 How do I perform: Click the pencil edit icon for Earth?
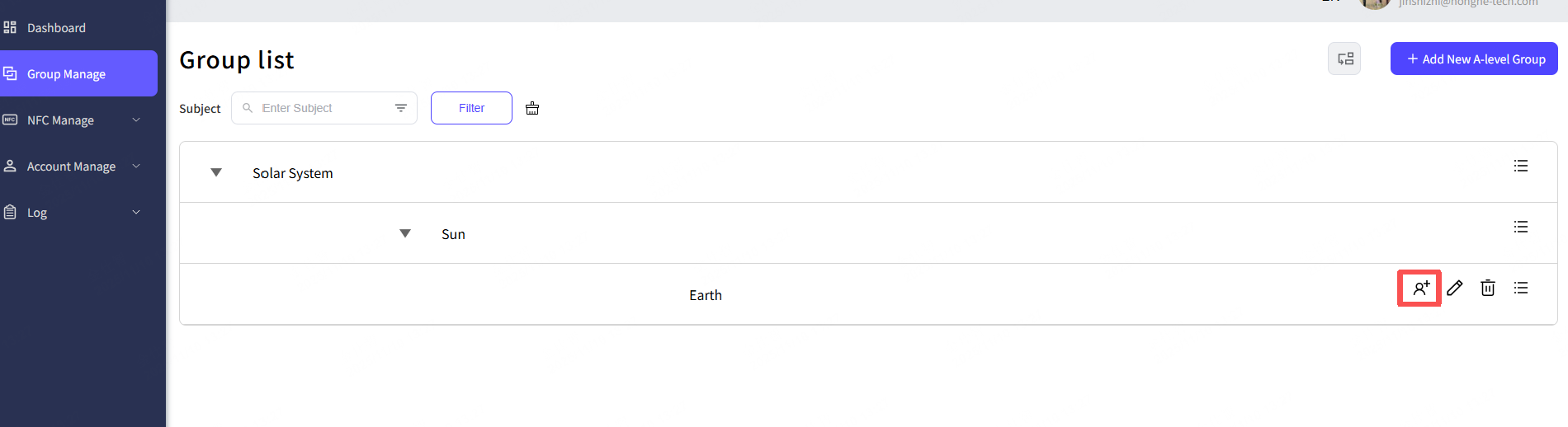click(x=1455, y=288)
